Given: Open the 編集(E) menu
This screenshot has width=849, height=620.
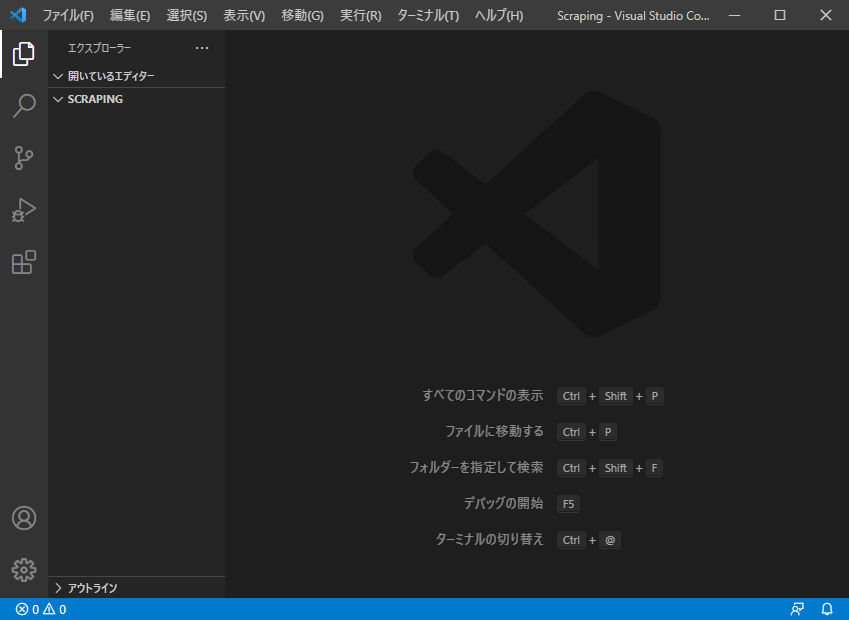Looking at the screenshot, I should point(130,15).
